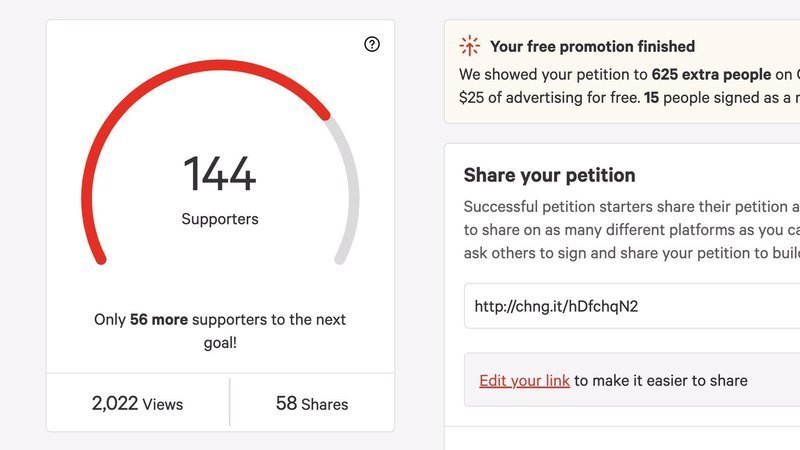
Task: Click the Supporters label under the count
Action: [220, 218]
